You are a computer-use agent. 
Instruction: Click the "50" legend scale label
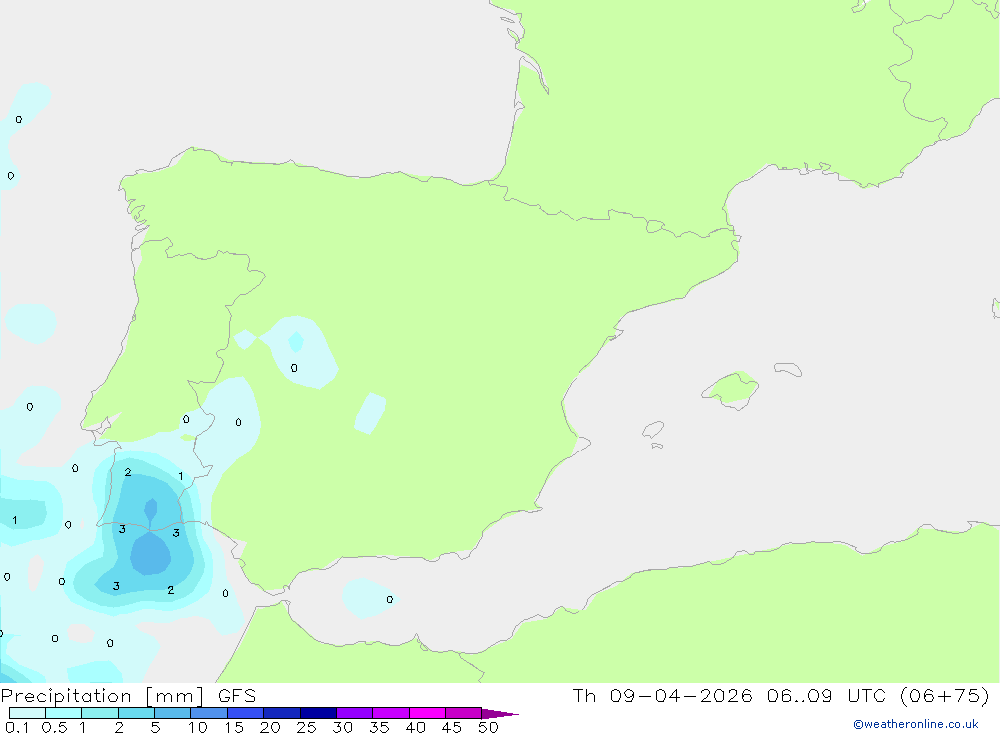[488, 727]
